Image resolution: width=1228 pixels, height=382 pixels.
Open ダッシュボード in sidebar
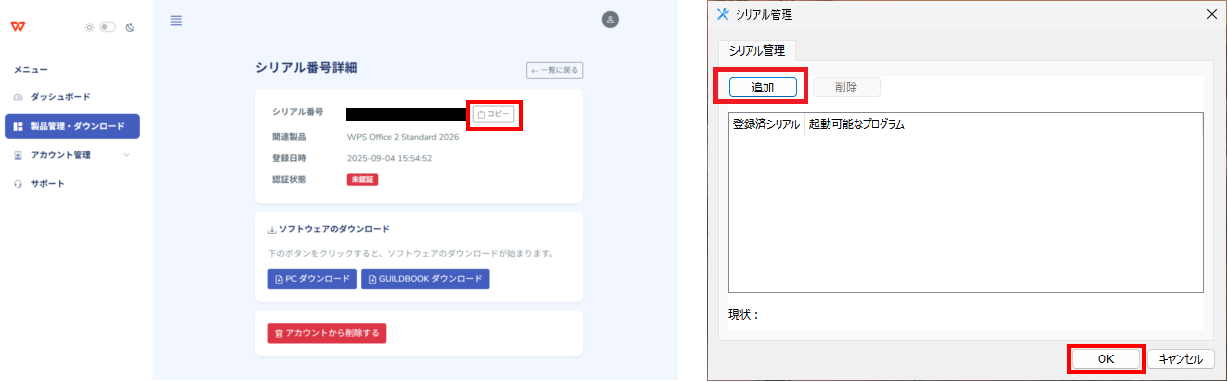(x=60, y=97)
